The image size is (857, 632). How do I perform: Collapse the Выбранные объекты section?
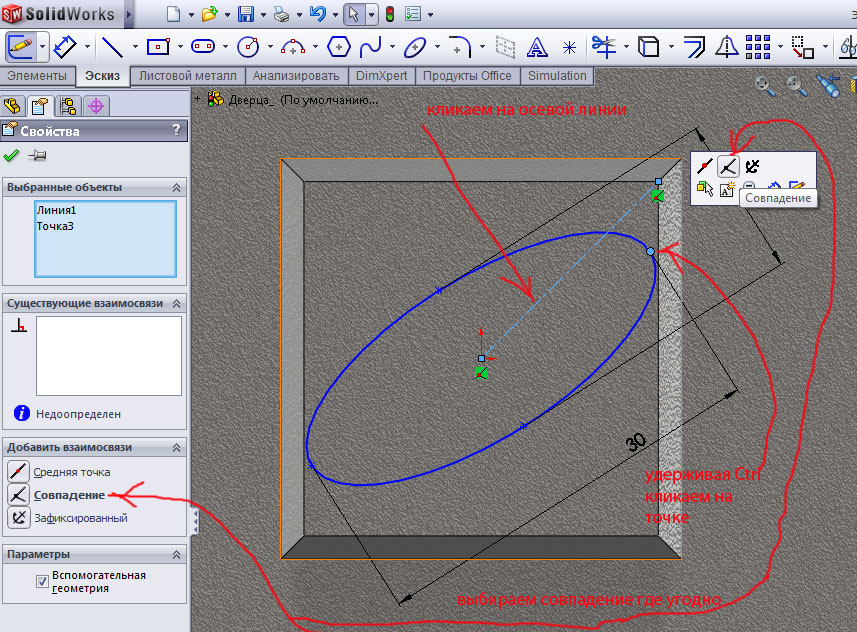tap(177, 187)
